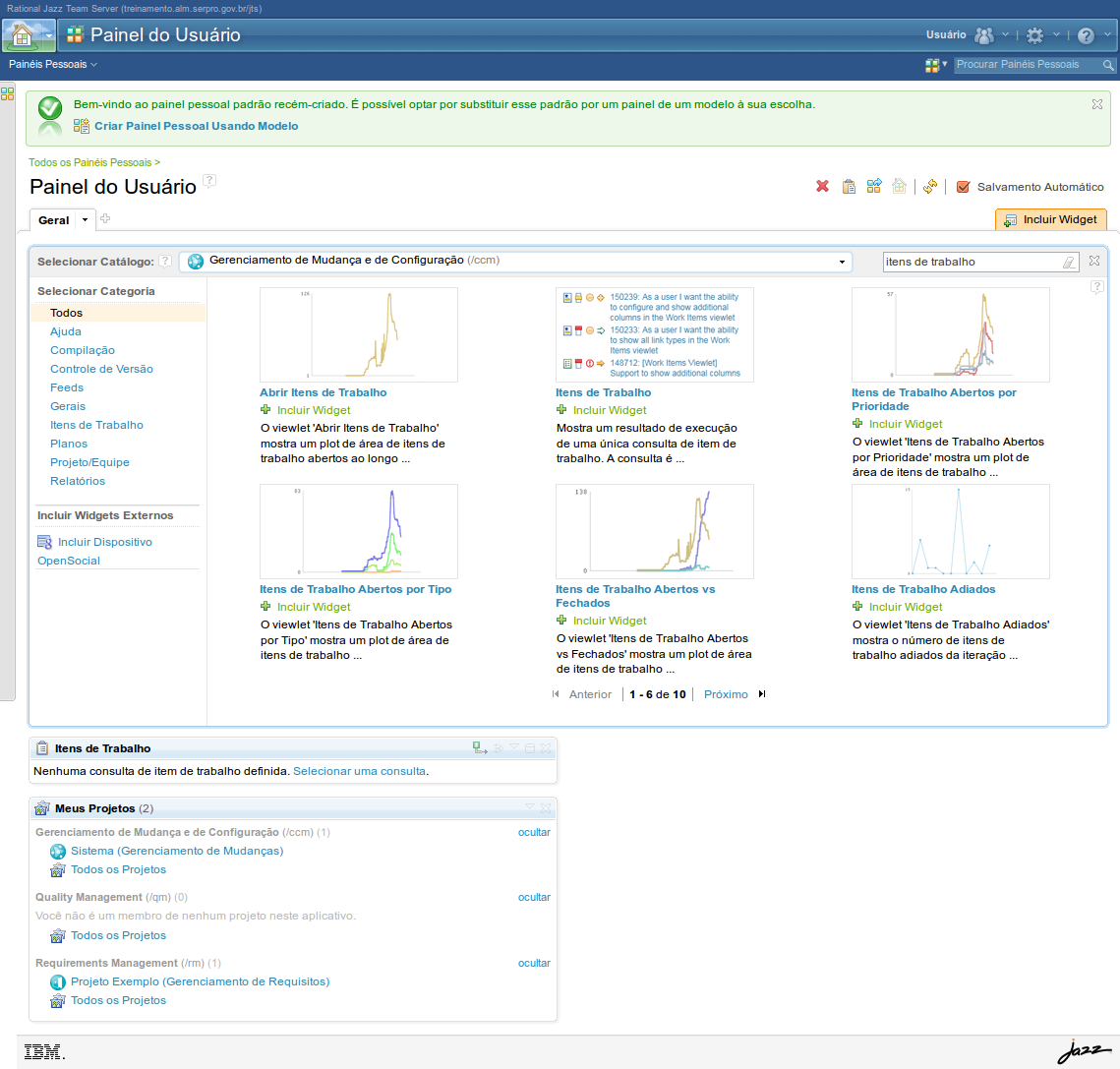Select the Controle de Versão category
Image resolution: width=1120 pixels, height=1069 pixels.
point(101,369)
